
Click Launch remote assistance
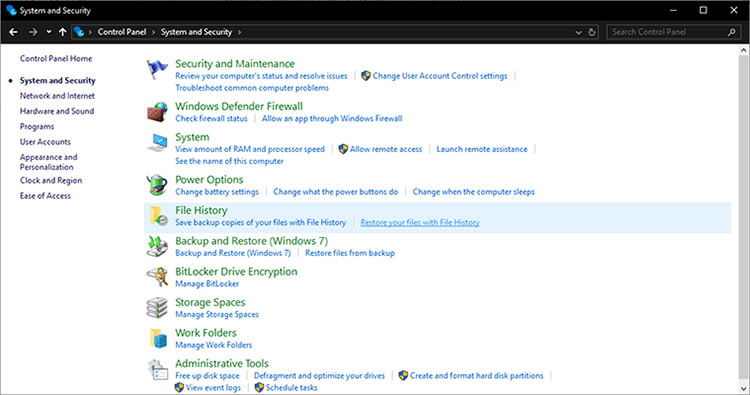482,149
